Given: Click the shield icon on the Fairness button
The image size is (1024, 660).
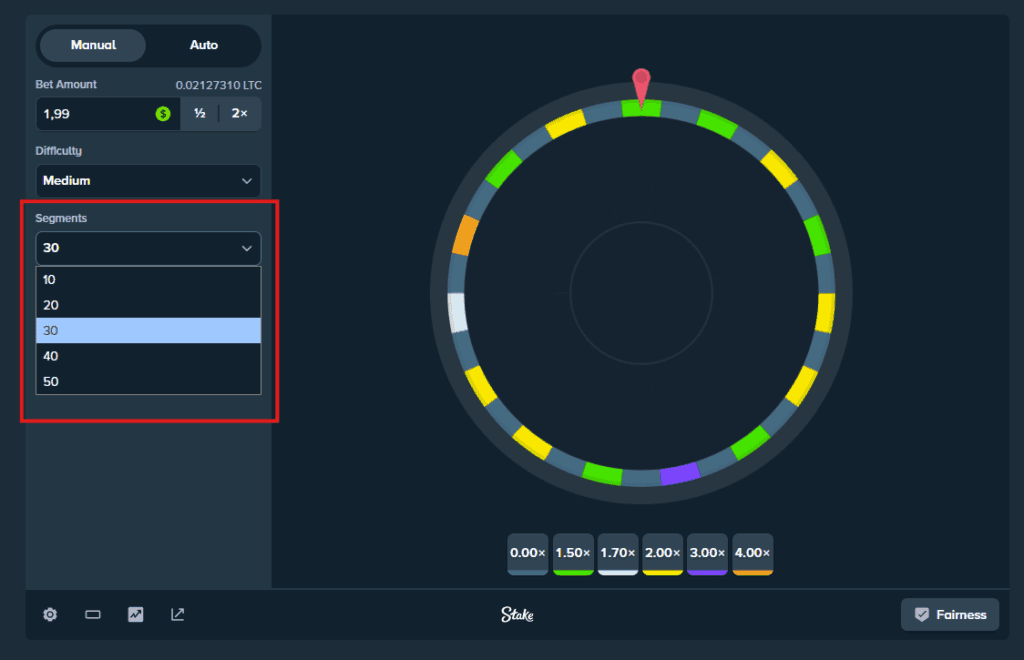Looking at the screenshot, I should (x=922, y=614).
